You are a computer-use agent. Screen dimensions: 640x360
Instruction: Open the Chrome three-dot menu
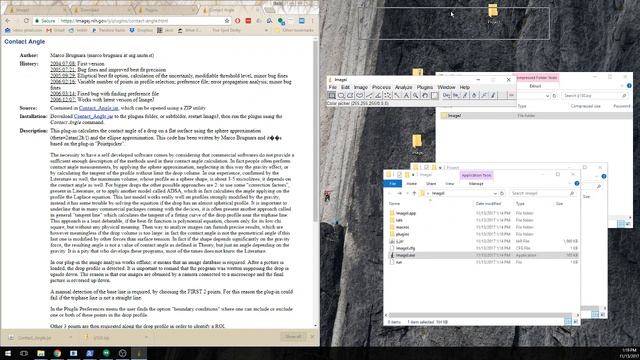tap(313, 20)
